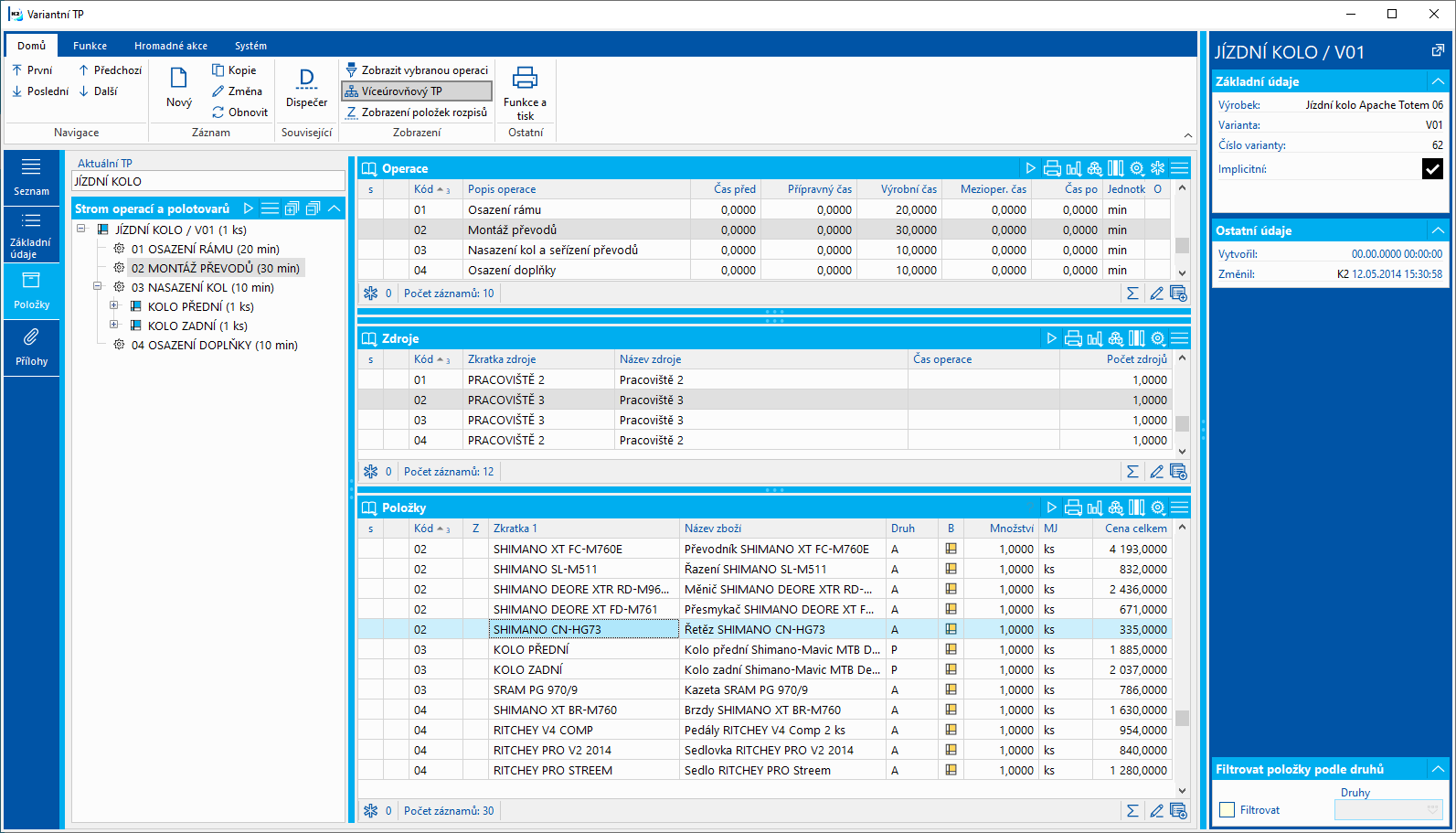Click sum icon in Zdroje panel footer
Viewport: 1456px width, 833px height.
click(x=1132, y=472)
